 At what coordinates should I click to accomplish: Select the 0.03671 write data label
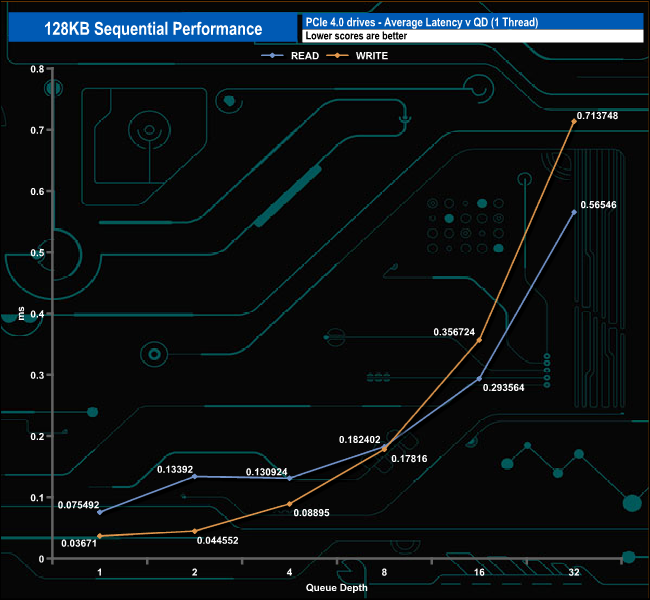(x=79, y=543)
